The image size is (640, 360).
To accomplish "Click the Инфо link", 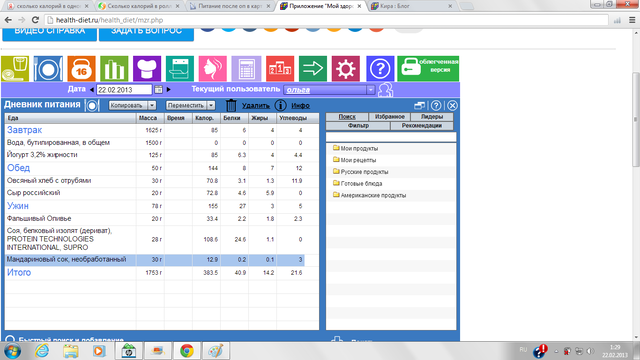I will pos(300,105).
